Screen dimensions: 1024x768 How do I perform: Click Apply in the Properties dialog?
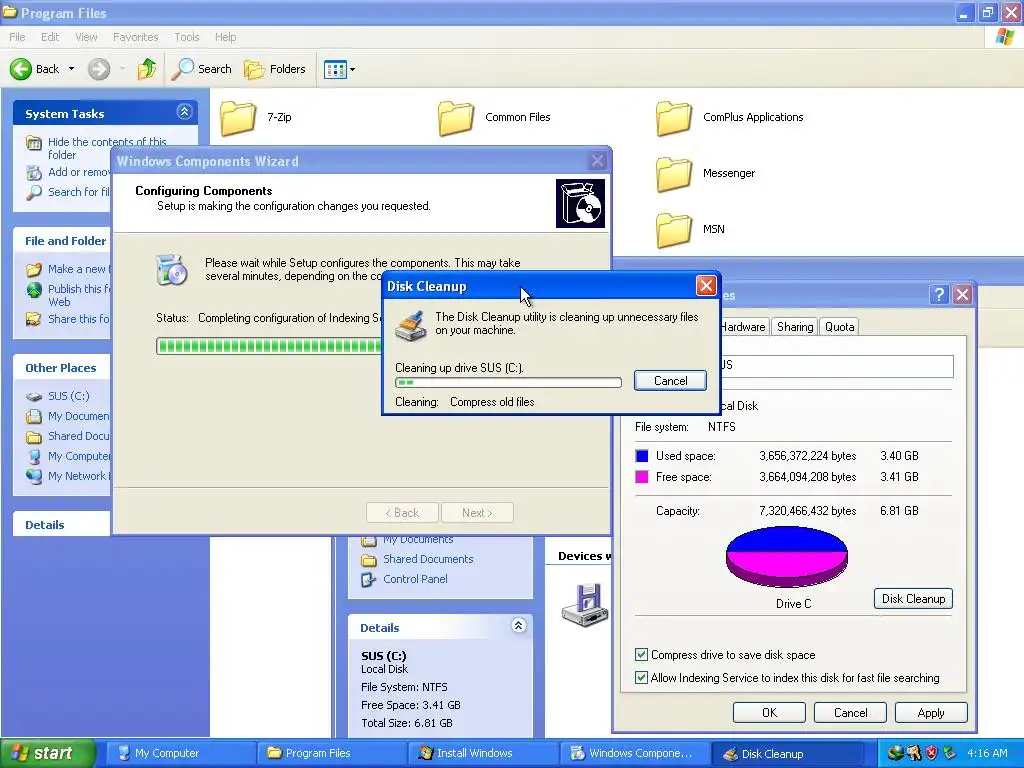tap(931, 712)
